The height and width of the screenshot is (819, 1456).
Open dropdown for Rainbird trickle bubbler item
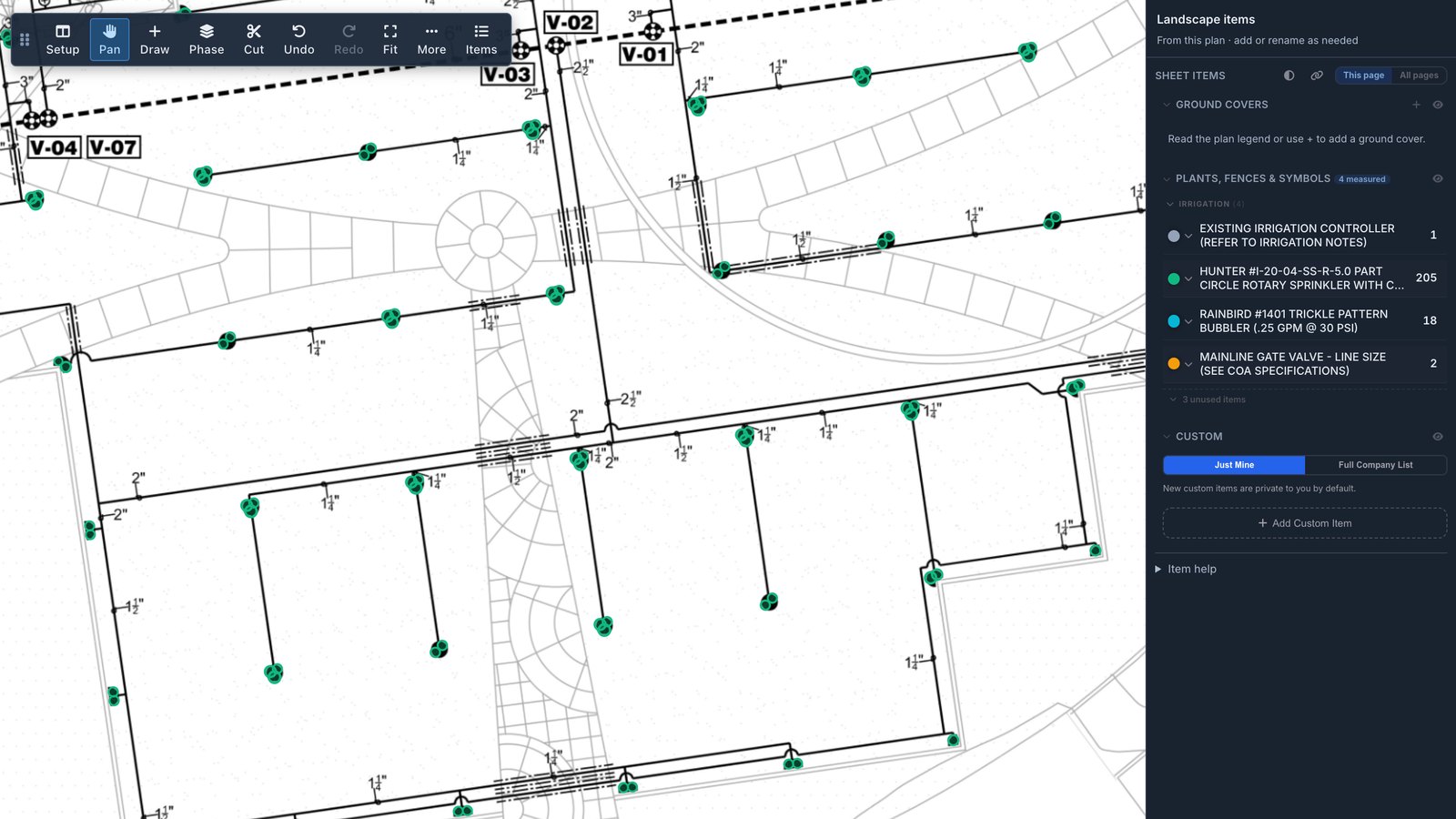(1188, 321)
